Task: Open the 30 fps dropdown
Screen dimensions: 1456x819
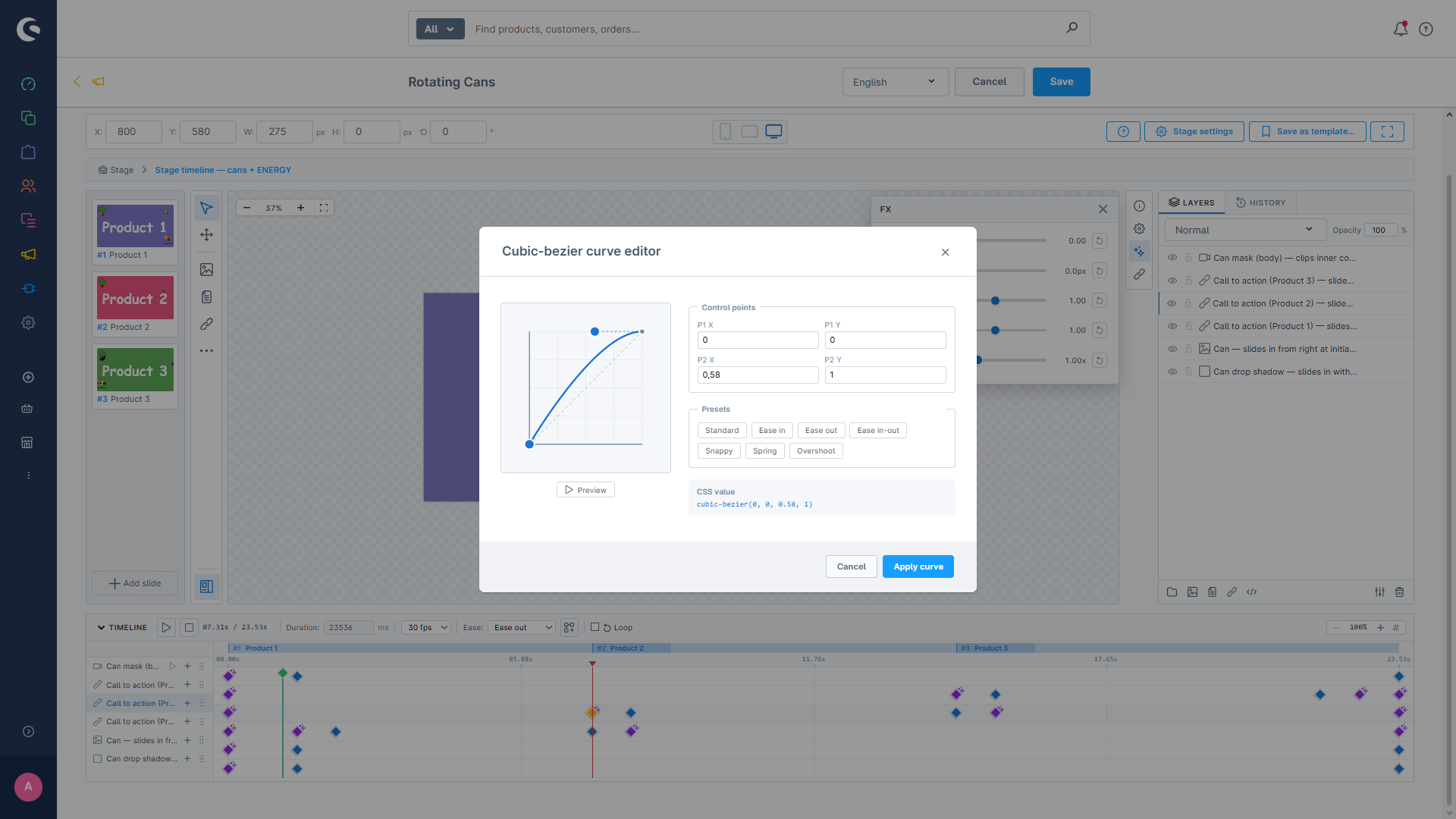Action: (426, 628)
